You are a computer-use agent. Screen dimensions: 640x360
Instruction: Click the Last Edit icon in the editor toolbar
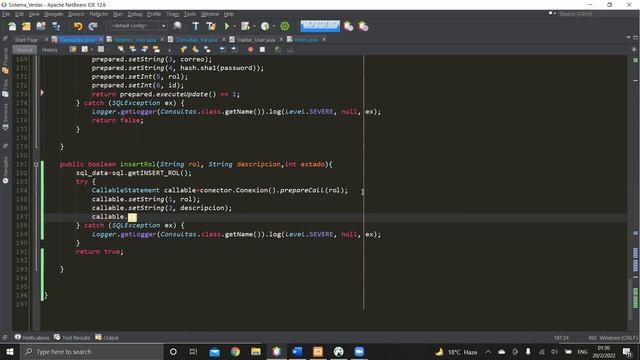(73, 49)
